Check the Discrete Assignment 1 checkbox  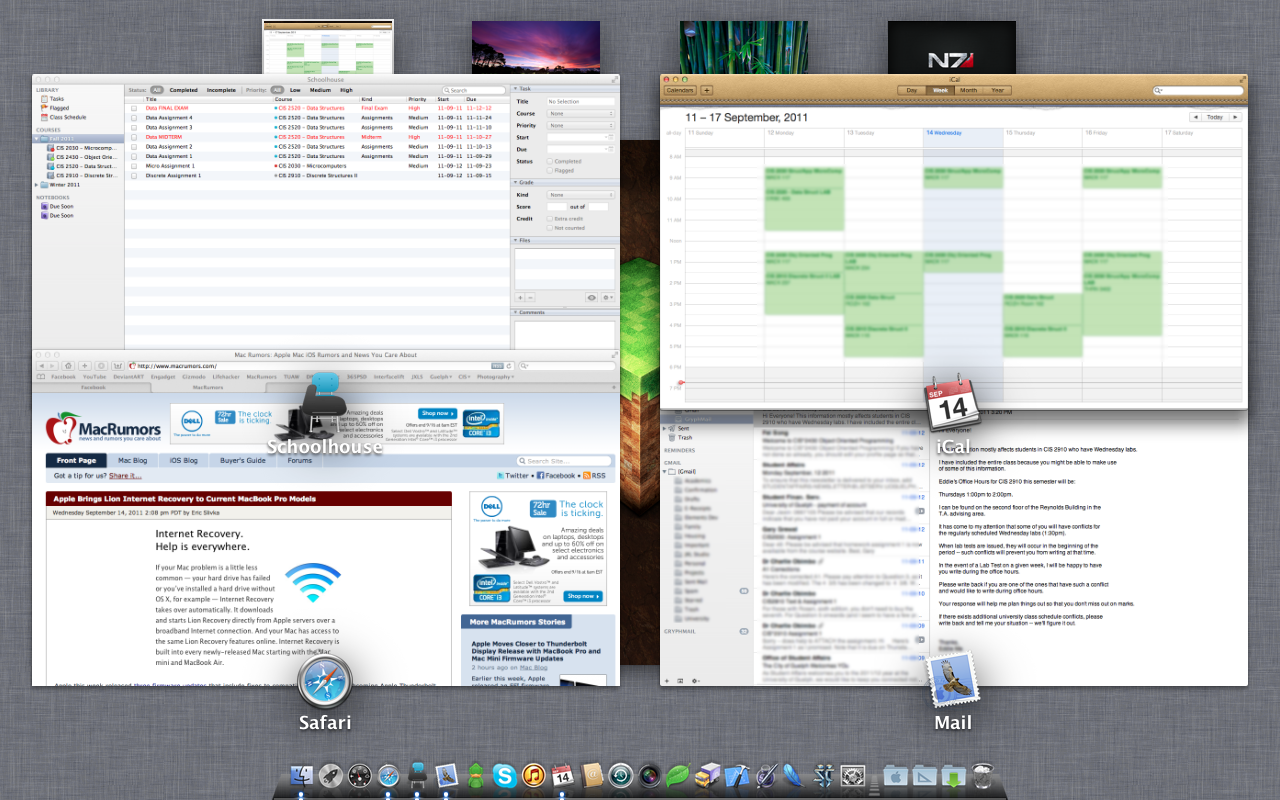(x=134, y=175)
